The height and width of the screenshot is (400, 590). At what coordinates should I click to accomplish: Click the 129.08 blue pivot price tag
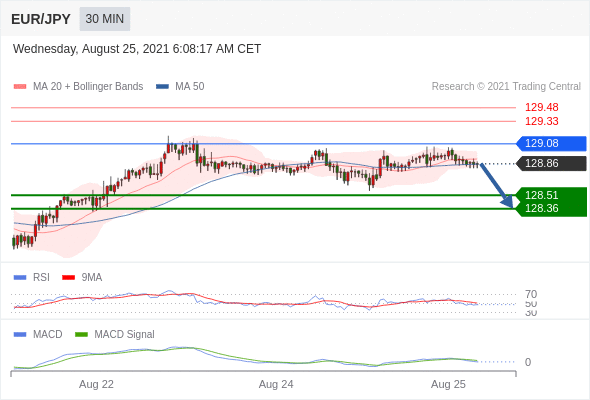(x=551, y=143)
